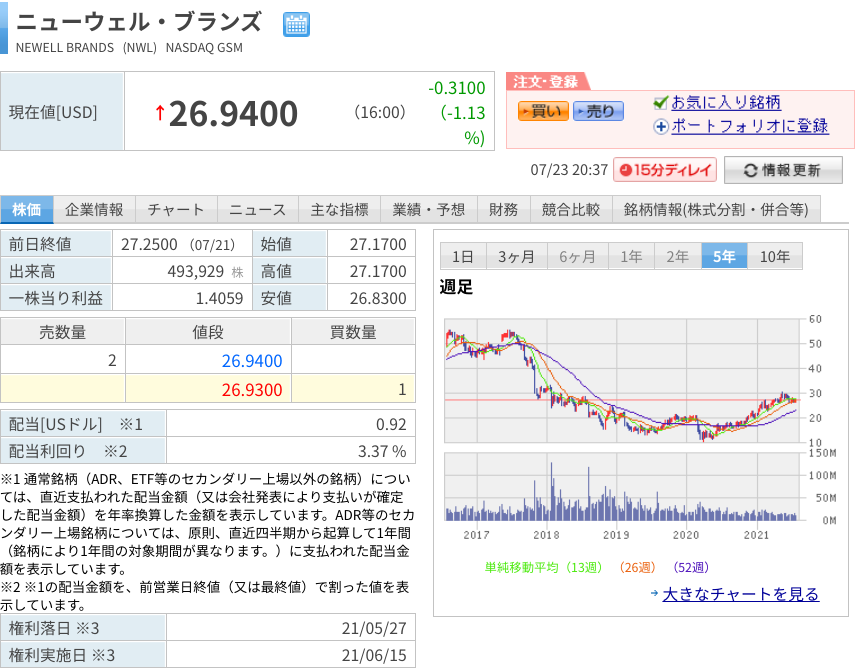Open 銘柄情報(株式分割・併合等) tab
The width and height of the screenshot is (857, 671).
716,209
